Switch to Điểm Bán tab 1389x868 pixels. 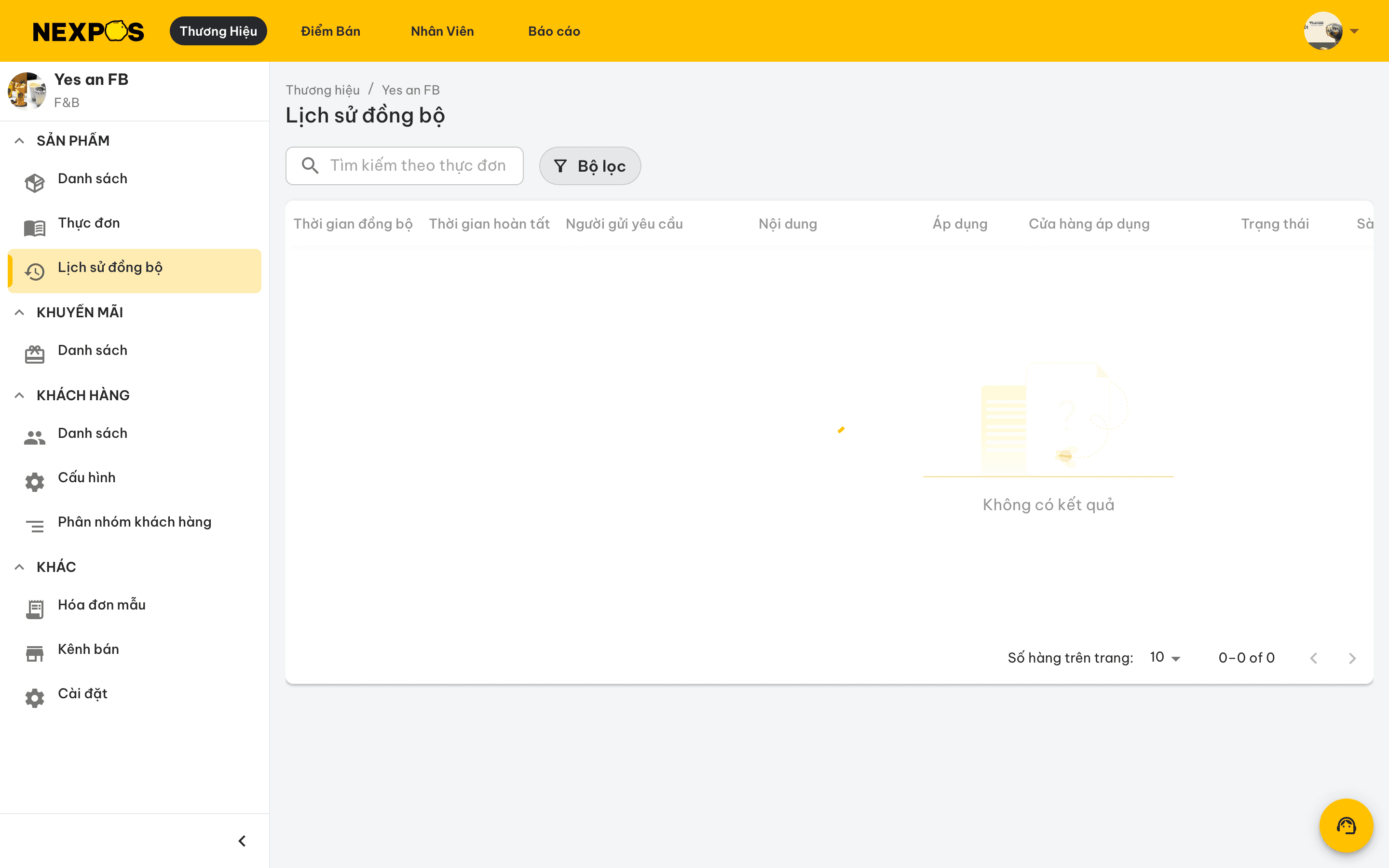(x=330, y=31)
